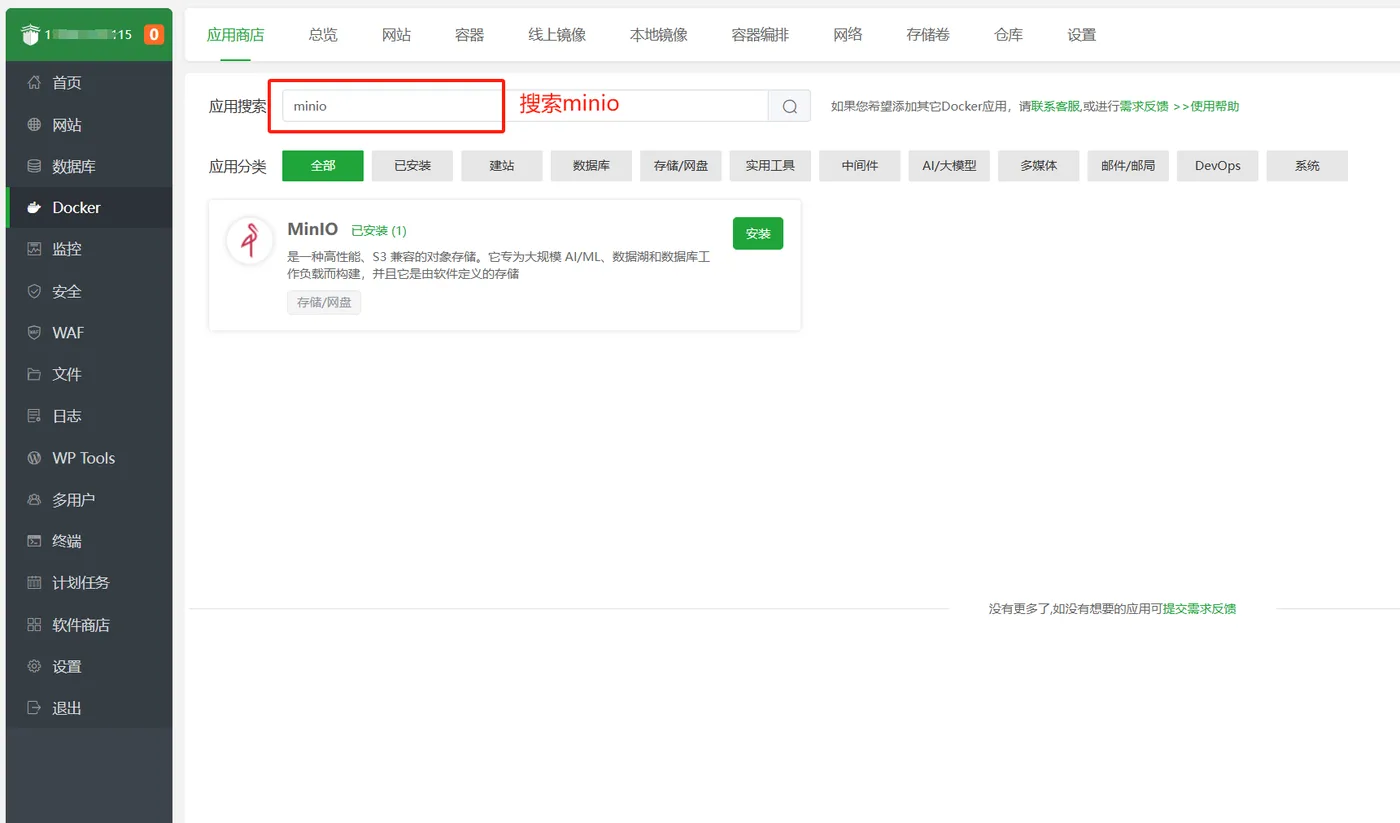Click the calendar icon beside 计划任务

[x=34, y=582]
